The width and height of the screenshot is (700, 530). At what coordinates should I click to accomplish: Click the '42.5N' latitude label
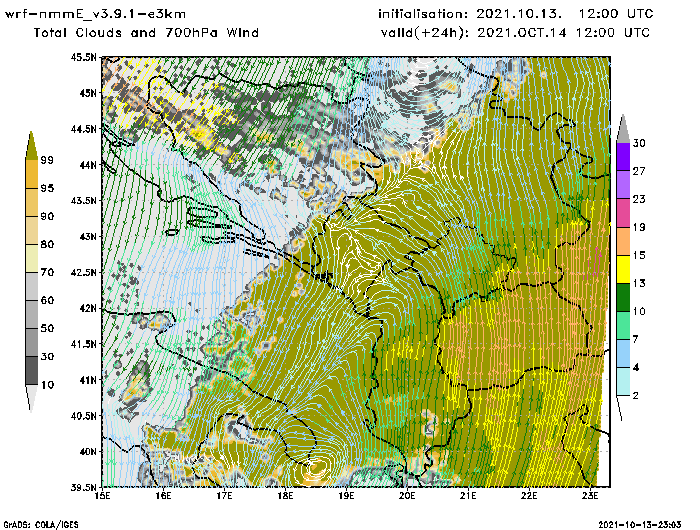click(x=83, y=272)
